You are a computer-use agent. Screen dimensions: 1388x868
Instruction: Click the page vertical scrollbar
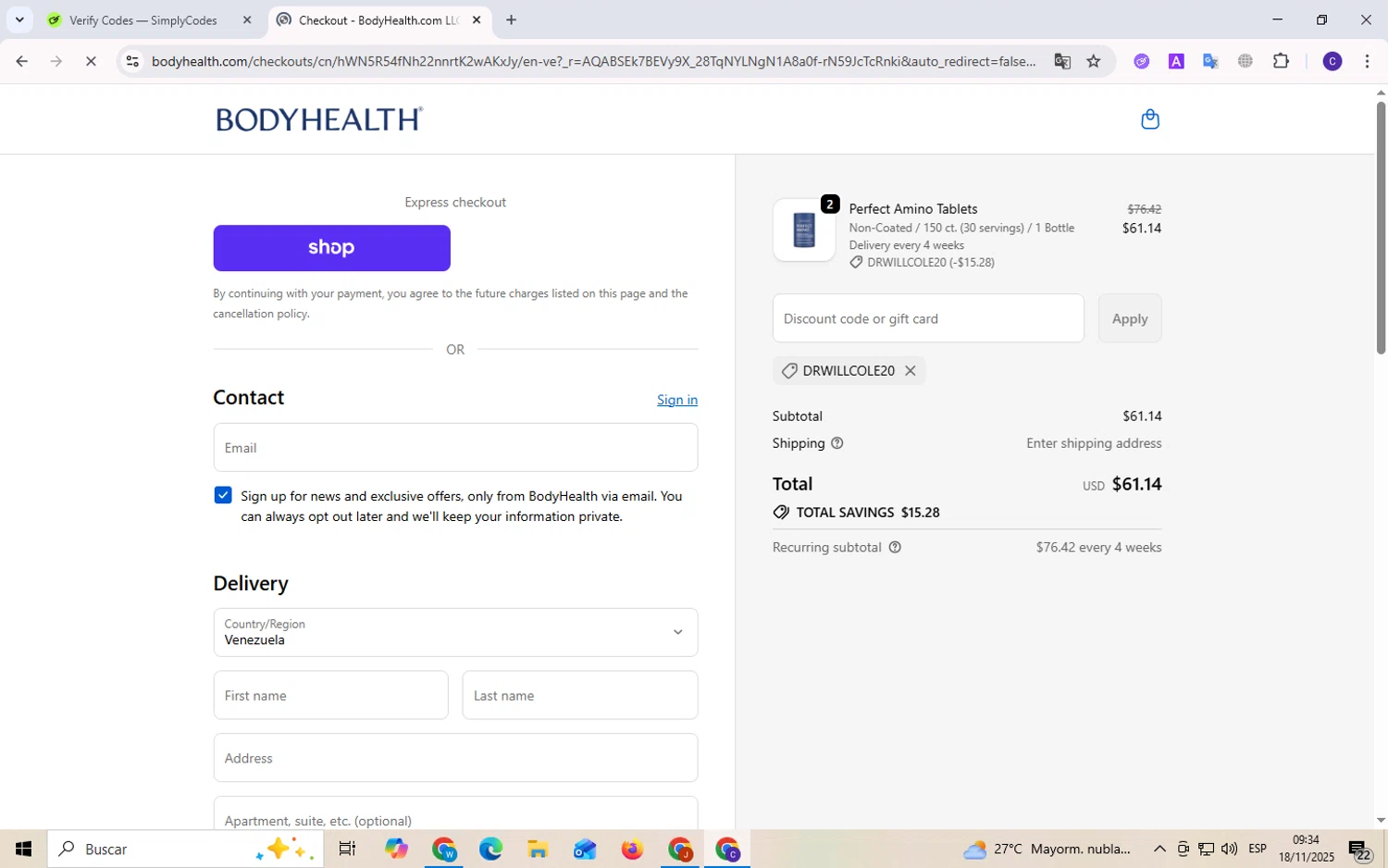click(1381, 227)
